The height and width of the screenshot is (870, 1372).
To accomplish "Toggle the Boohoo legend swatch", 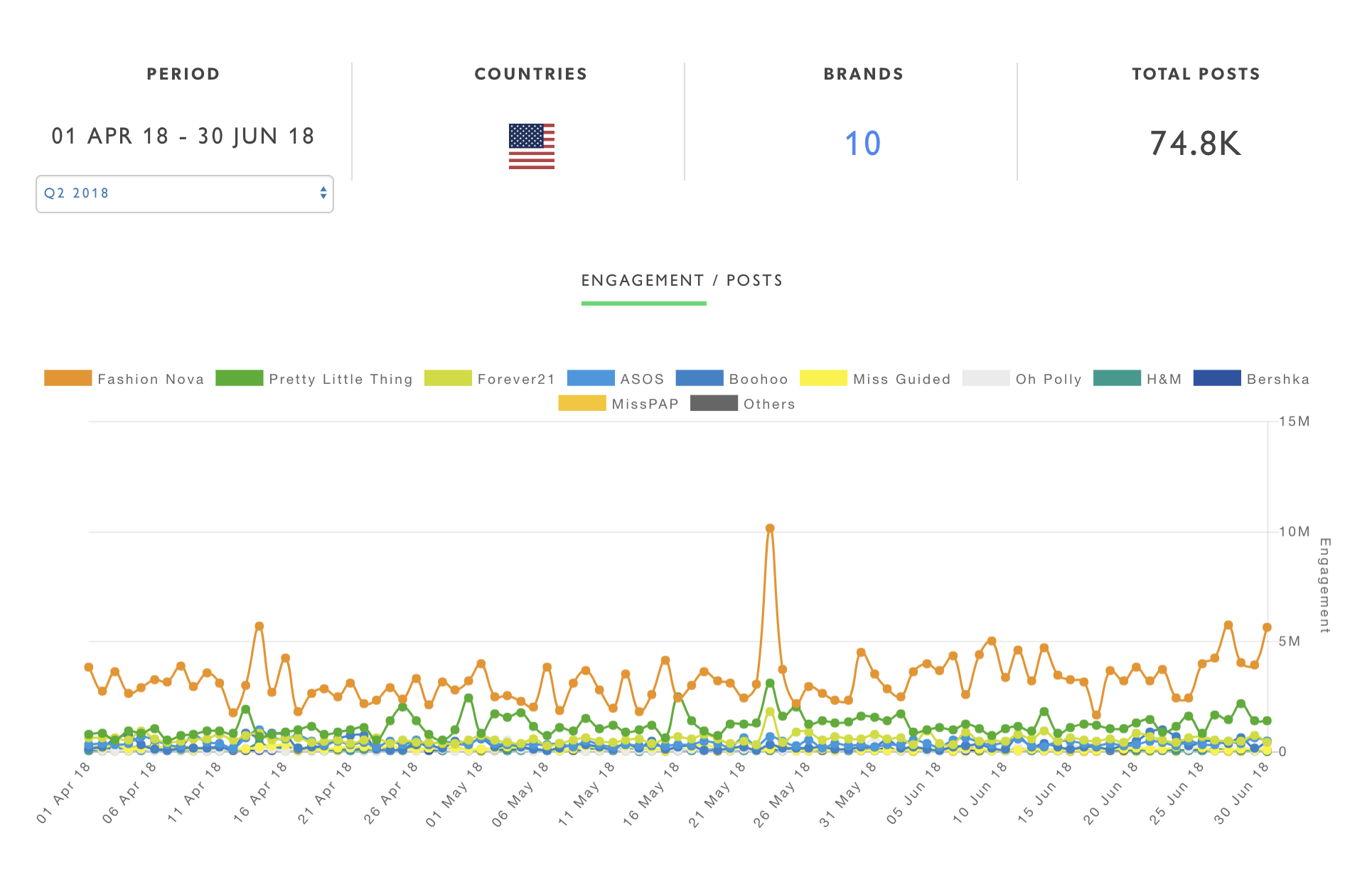I will tap(700, 378).
